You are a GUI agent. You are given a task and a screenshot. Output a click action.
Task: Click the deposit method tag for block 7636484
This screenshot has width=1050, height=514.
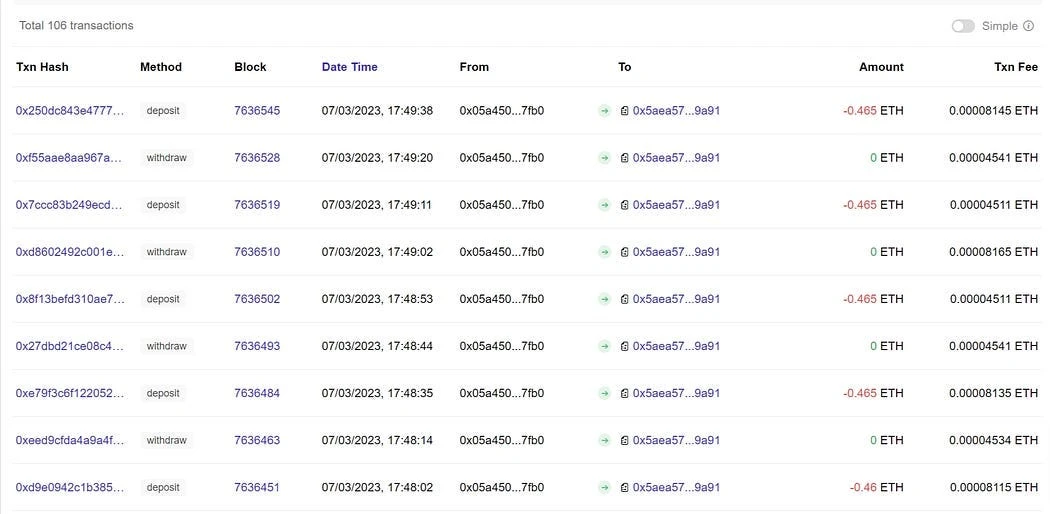(163, 393)
